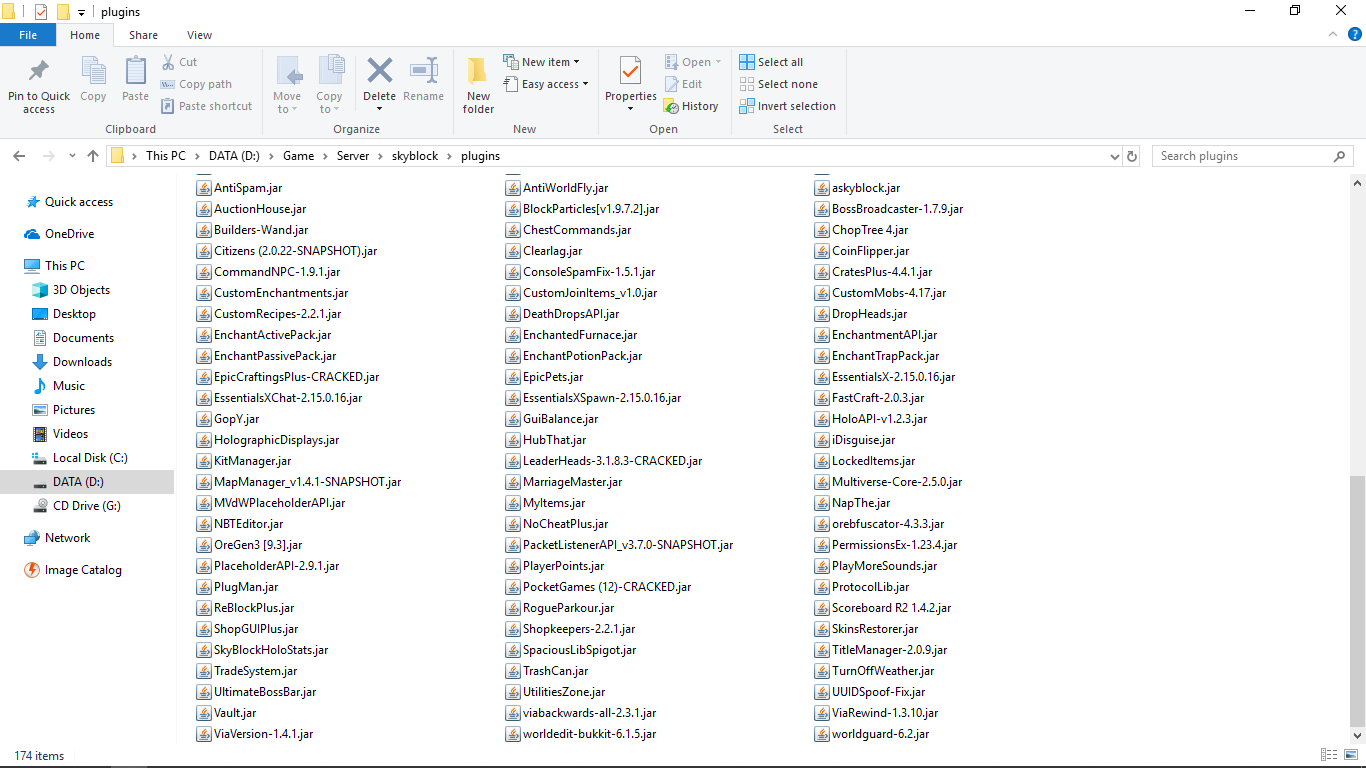Expand the New item dropdown
1366x768 pixels.
point(541,62)
